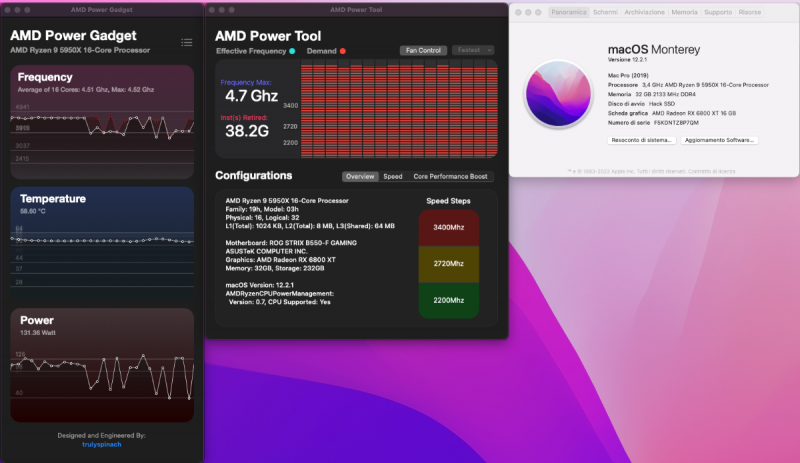Click the per-core frequency bar chart

pos(399,109)
